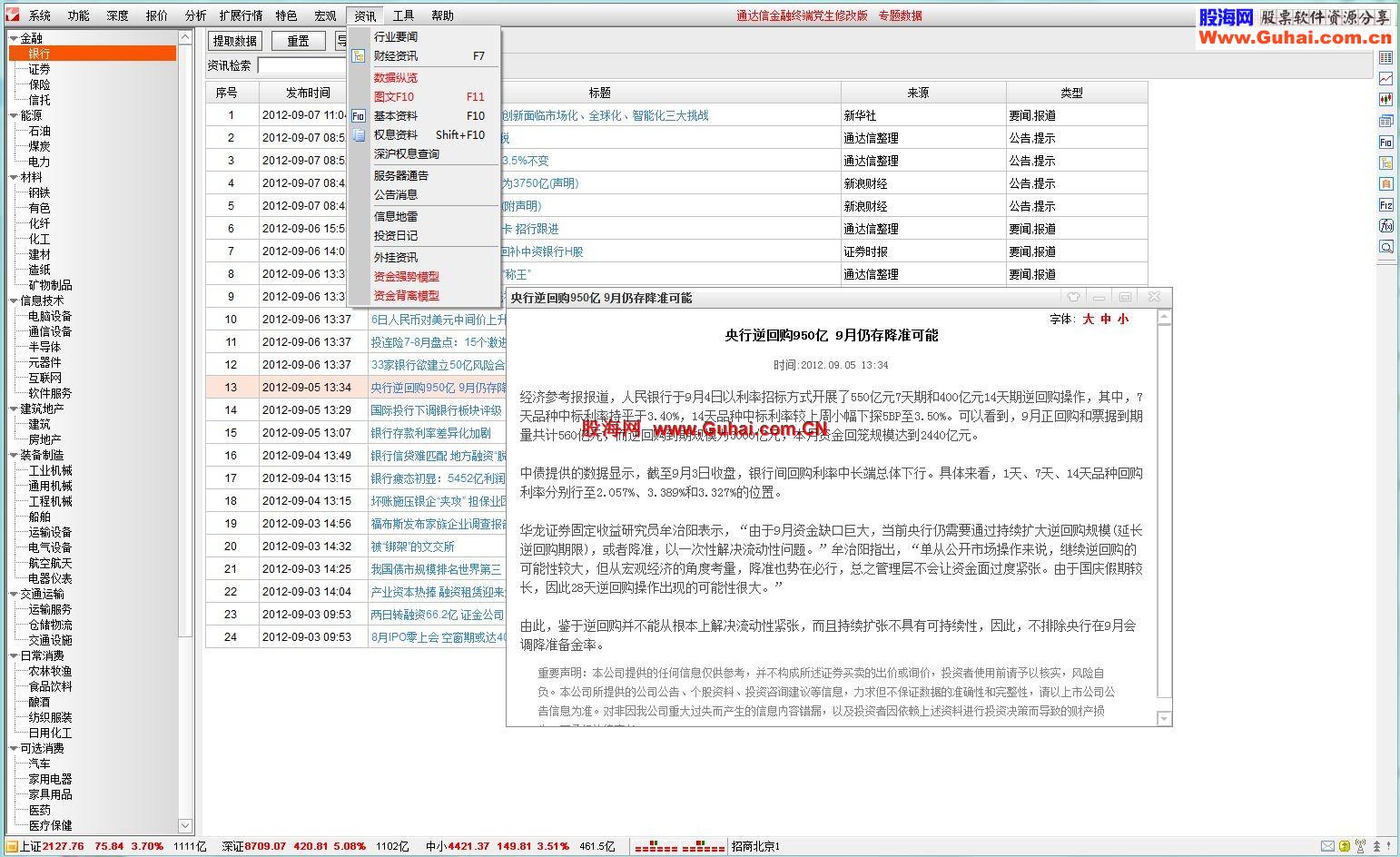The image size is (1400, 857).
Task: Select 半导体 in the sector tree
Action: 44,347
